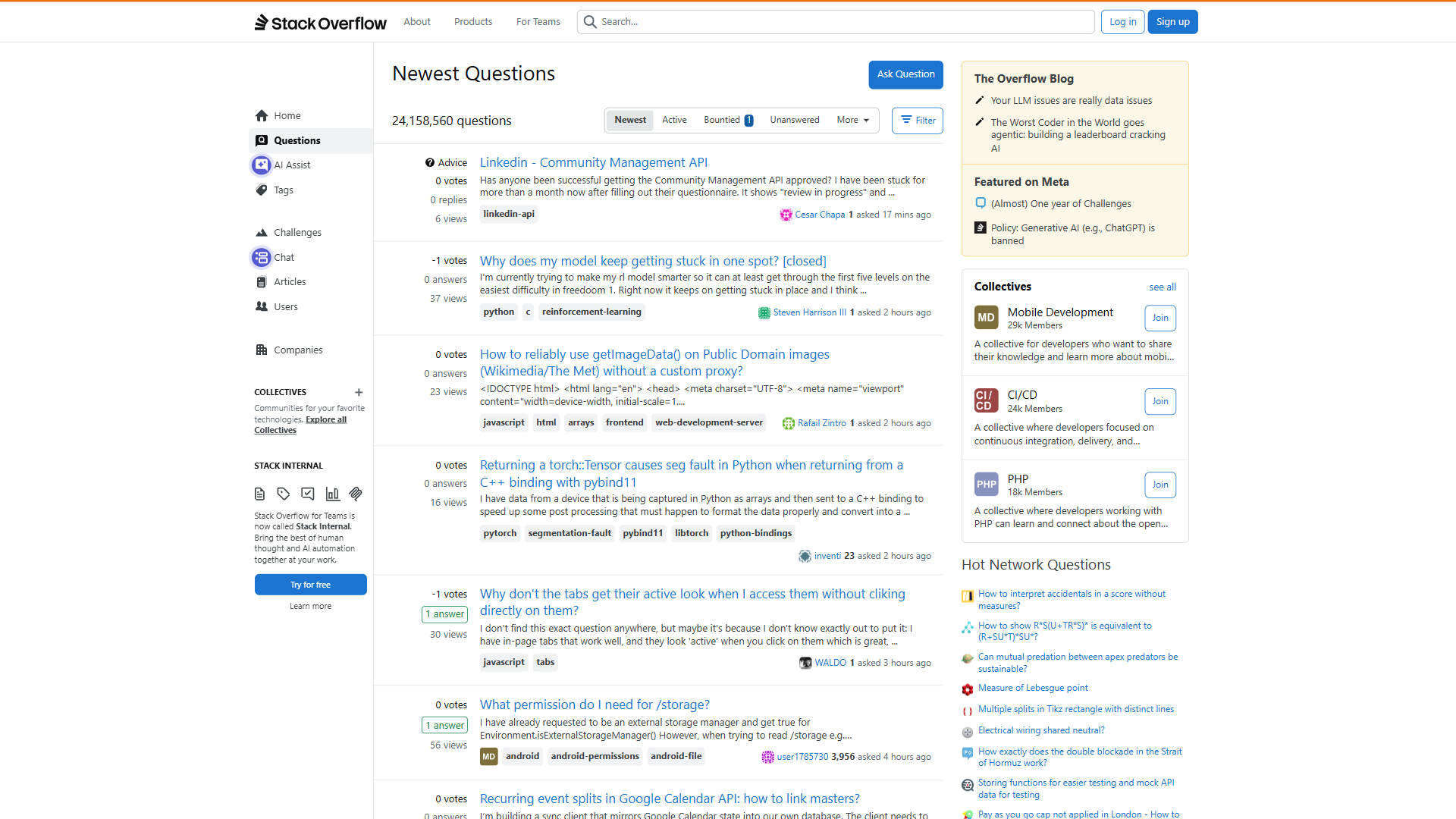Click the Questions sidebar icon
This screenshot has width=1456, height=819.
[262, 140]
